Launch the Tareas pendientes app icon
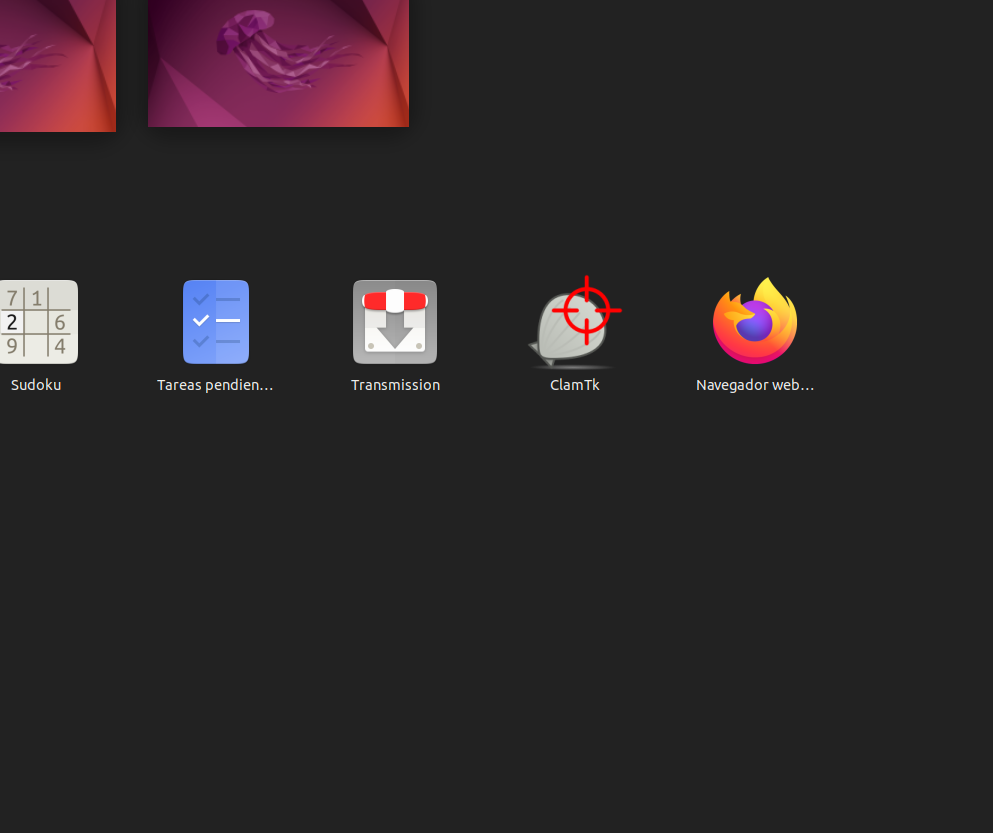993x833 pixels. pyautogui.click(x=216, y=322)
